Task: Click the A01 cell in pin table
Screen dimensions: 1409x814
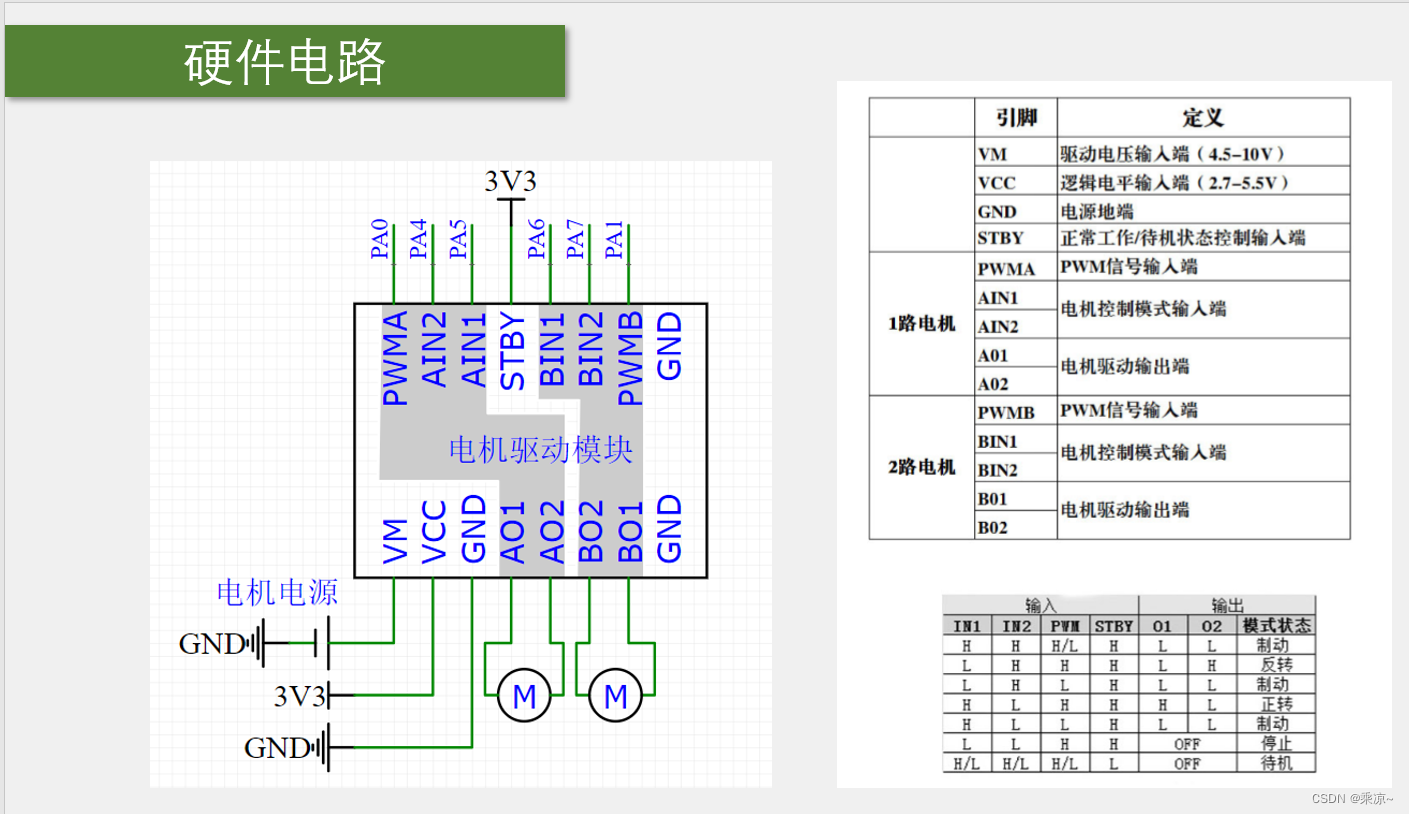Action: (x=1016, y=355)
